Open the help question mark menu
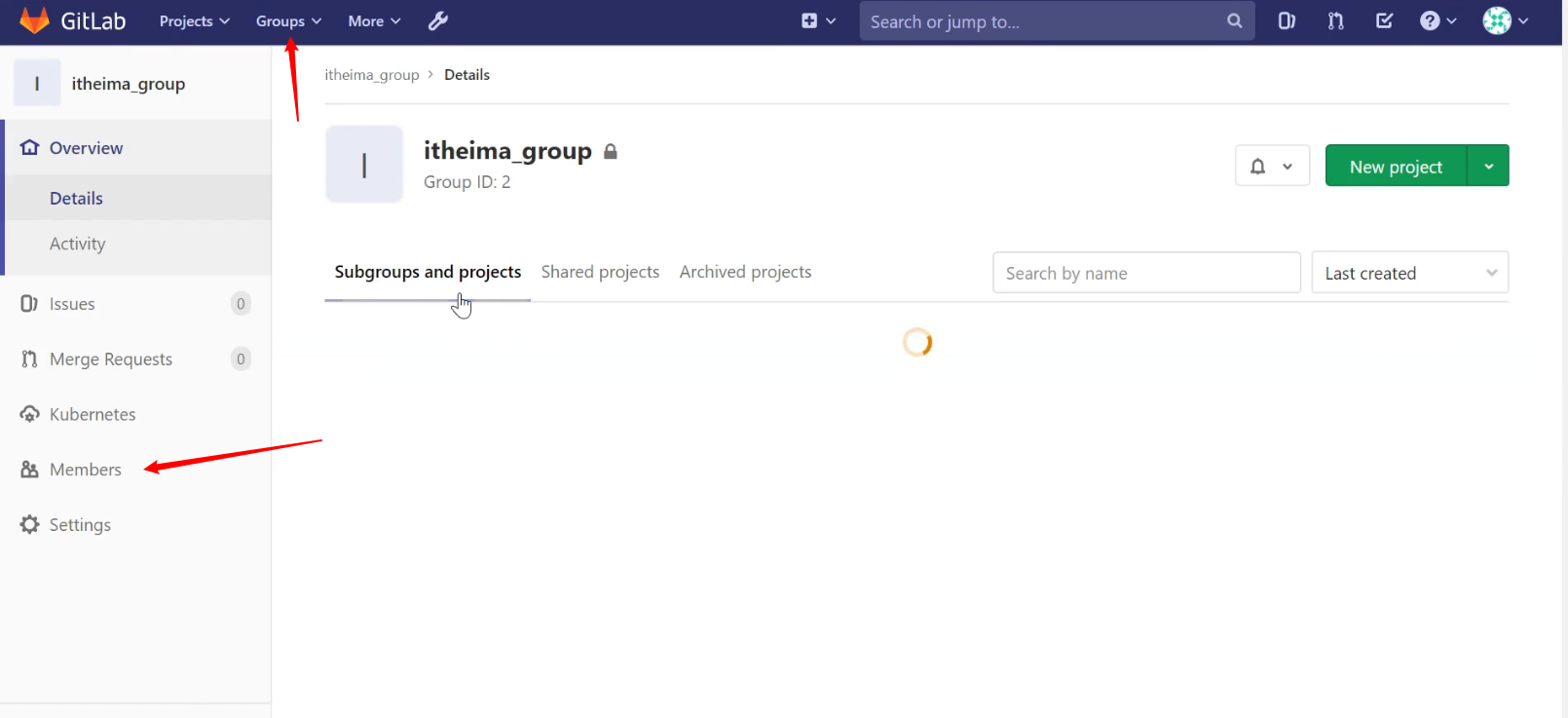1568x718 pixels. coord(1437,20)
